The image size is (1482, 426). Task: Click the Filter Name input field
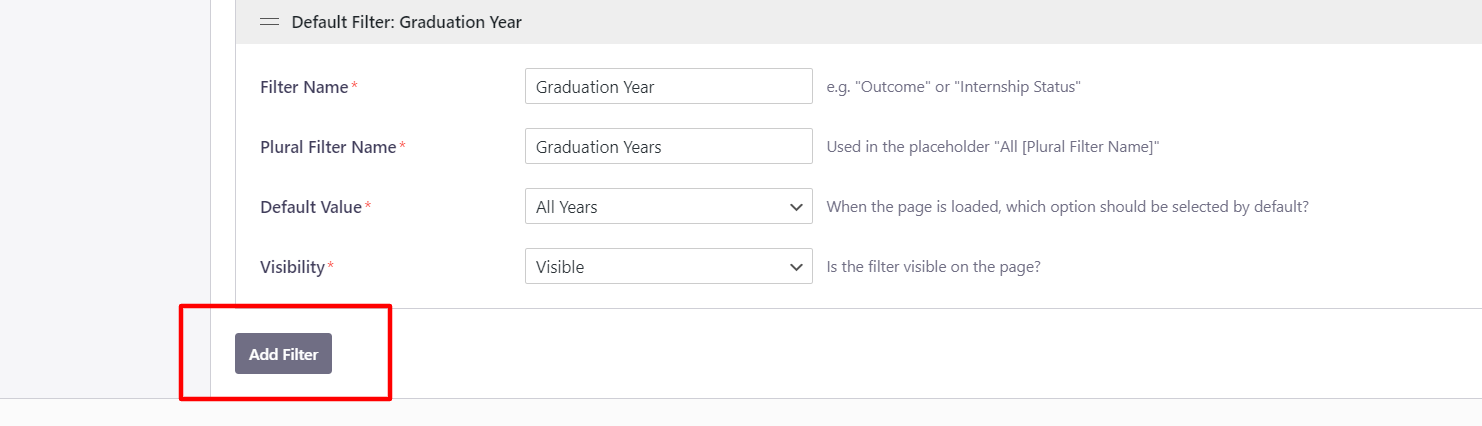(x=668, y=86)
